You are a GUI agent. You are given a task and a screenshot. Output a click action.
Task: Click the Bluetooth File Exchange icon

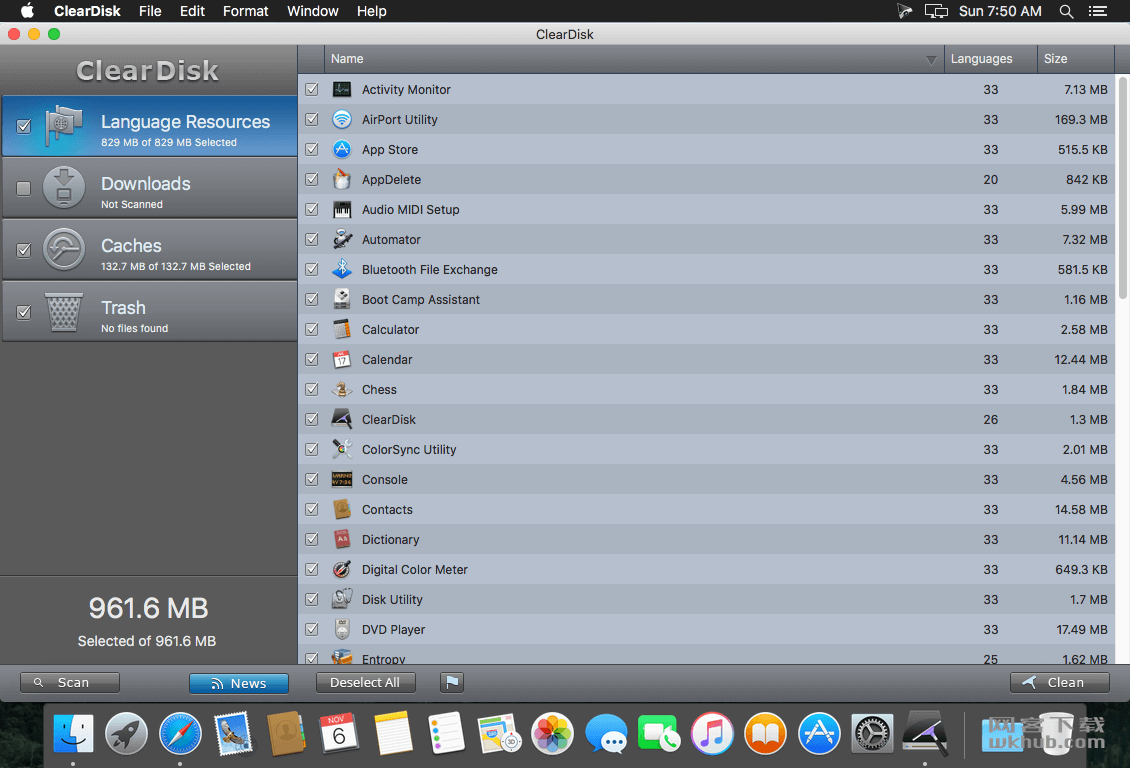tap(342, 269)
